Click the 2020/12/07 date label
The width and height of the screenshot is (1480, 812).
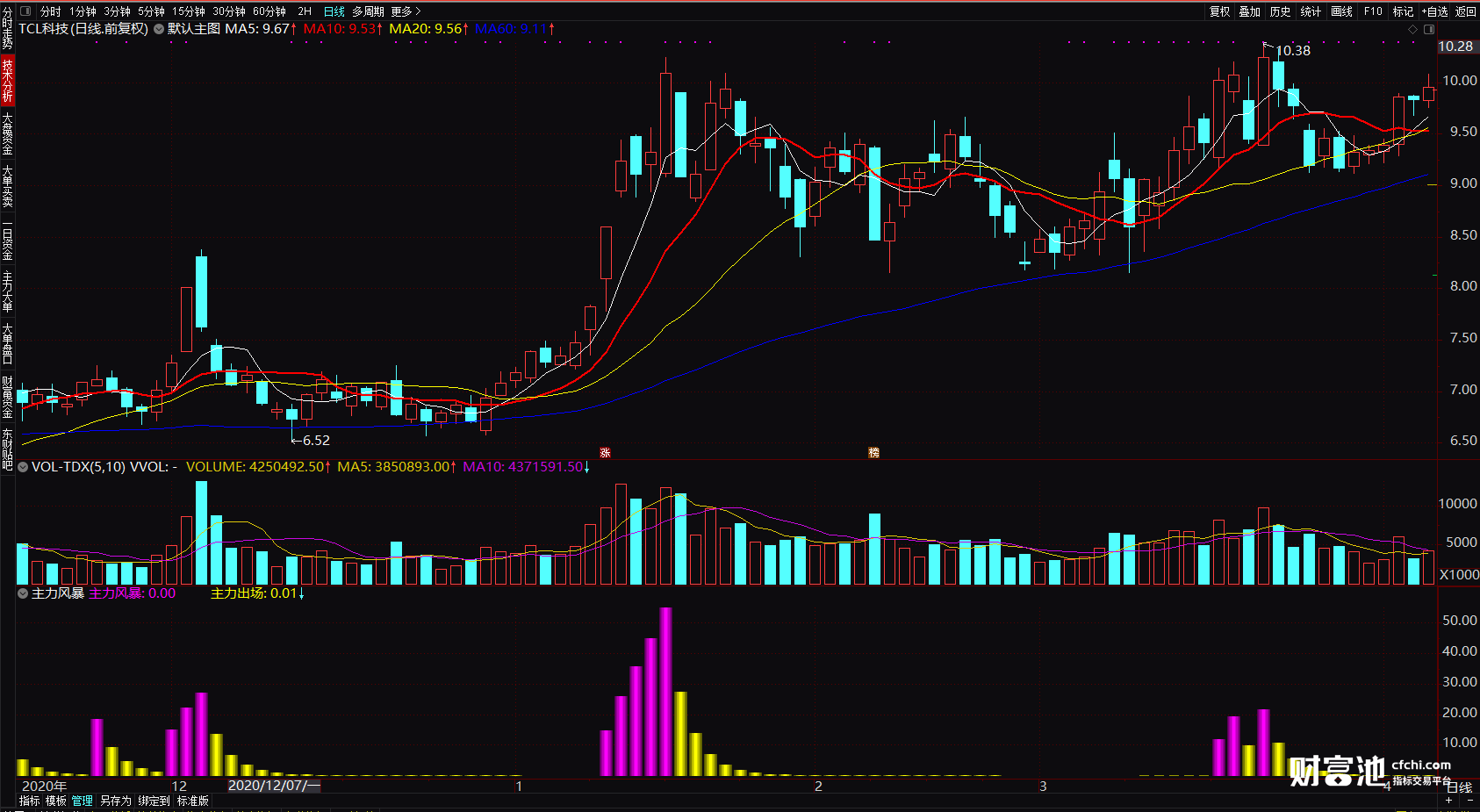click(274, 786)
